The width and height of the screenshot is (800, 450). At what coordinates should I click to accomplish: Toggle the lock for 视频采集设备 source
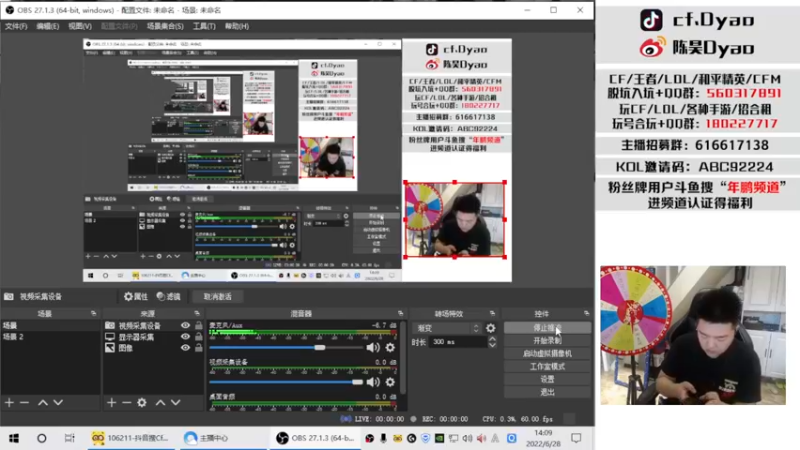coord(198,325)
